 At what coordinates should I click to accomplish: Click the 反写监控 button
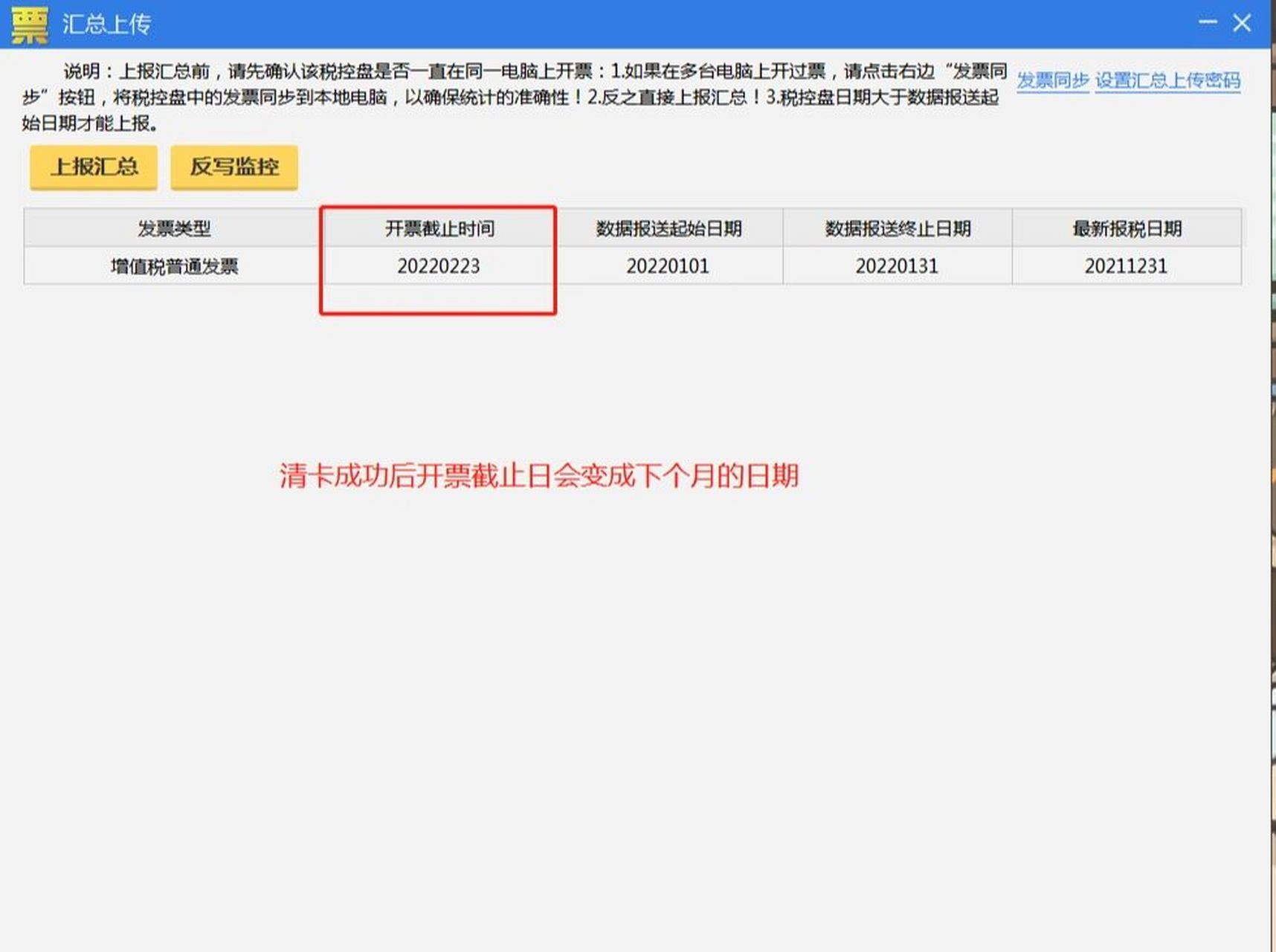tap(234, 167)
